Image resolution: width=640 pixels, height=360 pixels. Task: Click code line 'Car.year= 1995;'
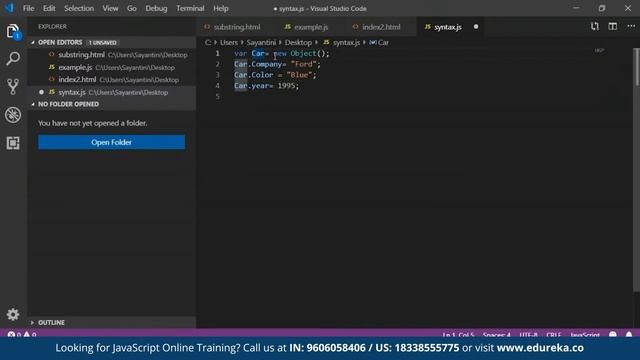coord(267,86)
